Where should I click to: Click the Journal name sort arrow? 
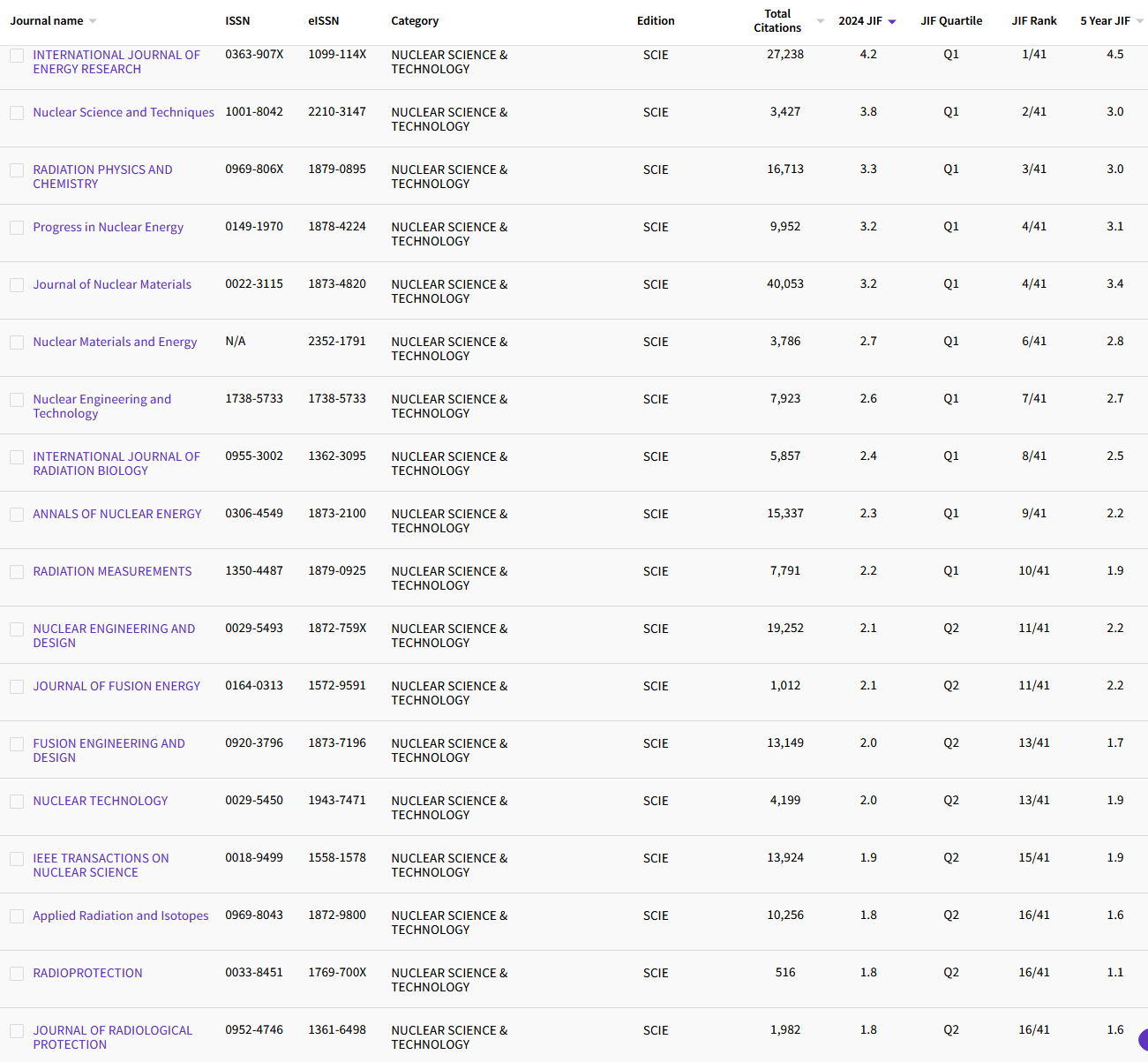click(93, 21)
